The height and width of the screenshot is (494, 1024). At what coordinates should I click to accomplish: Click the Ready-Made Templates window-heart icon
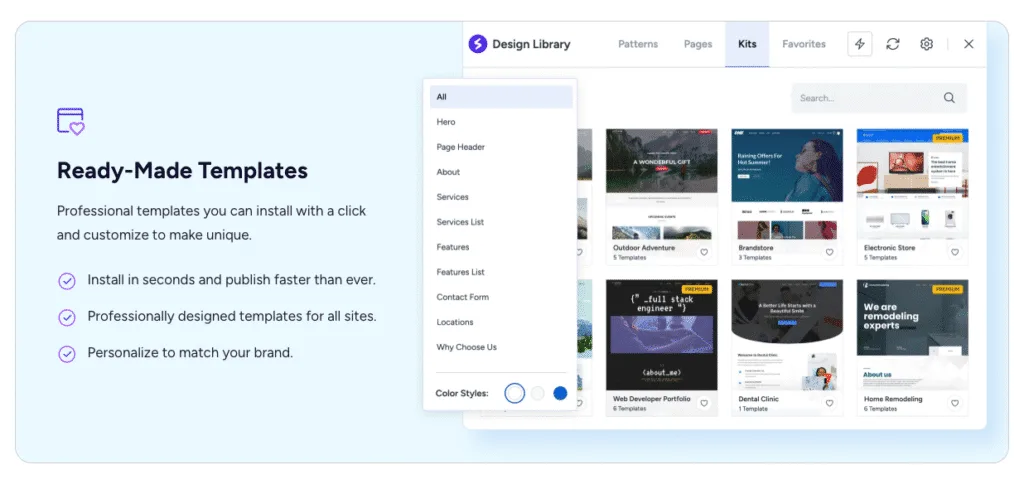pyautogui.click(x=71, y=122)
